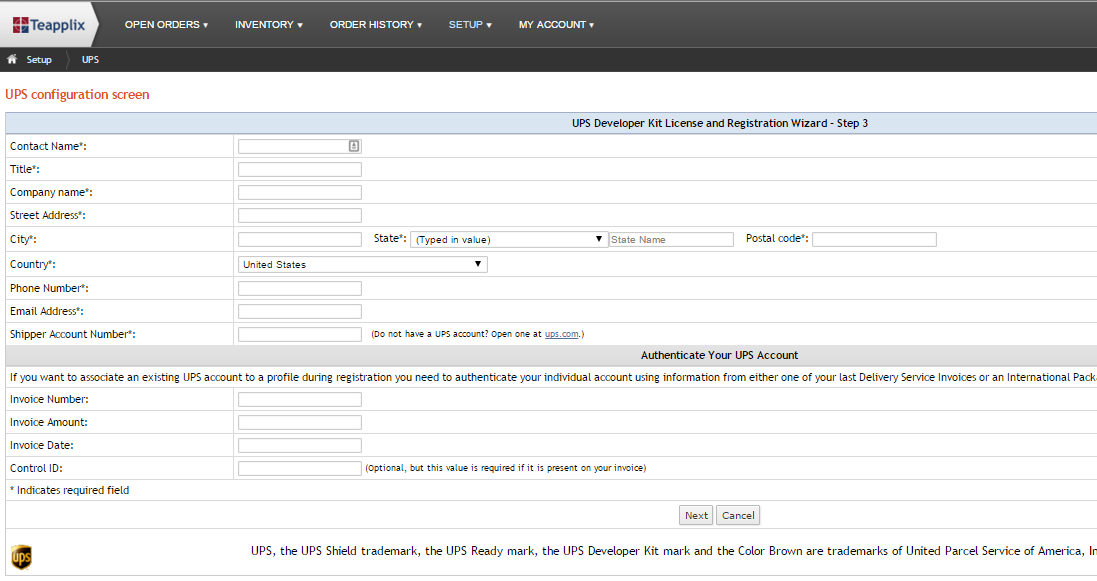Click the 'Authenticate Your UPS Account' header
The height and width of the screenshot is (581, 1097).
[719, 356]
